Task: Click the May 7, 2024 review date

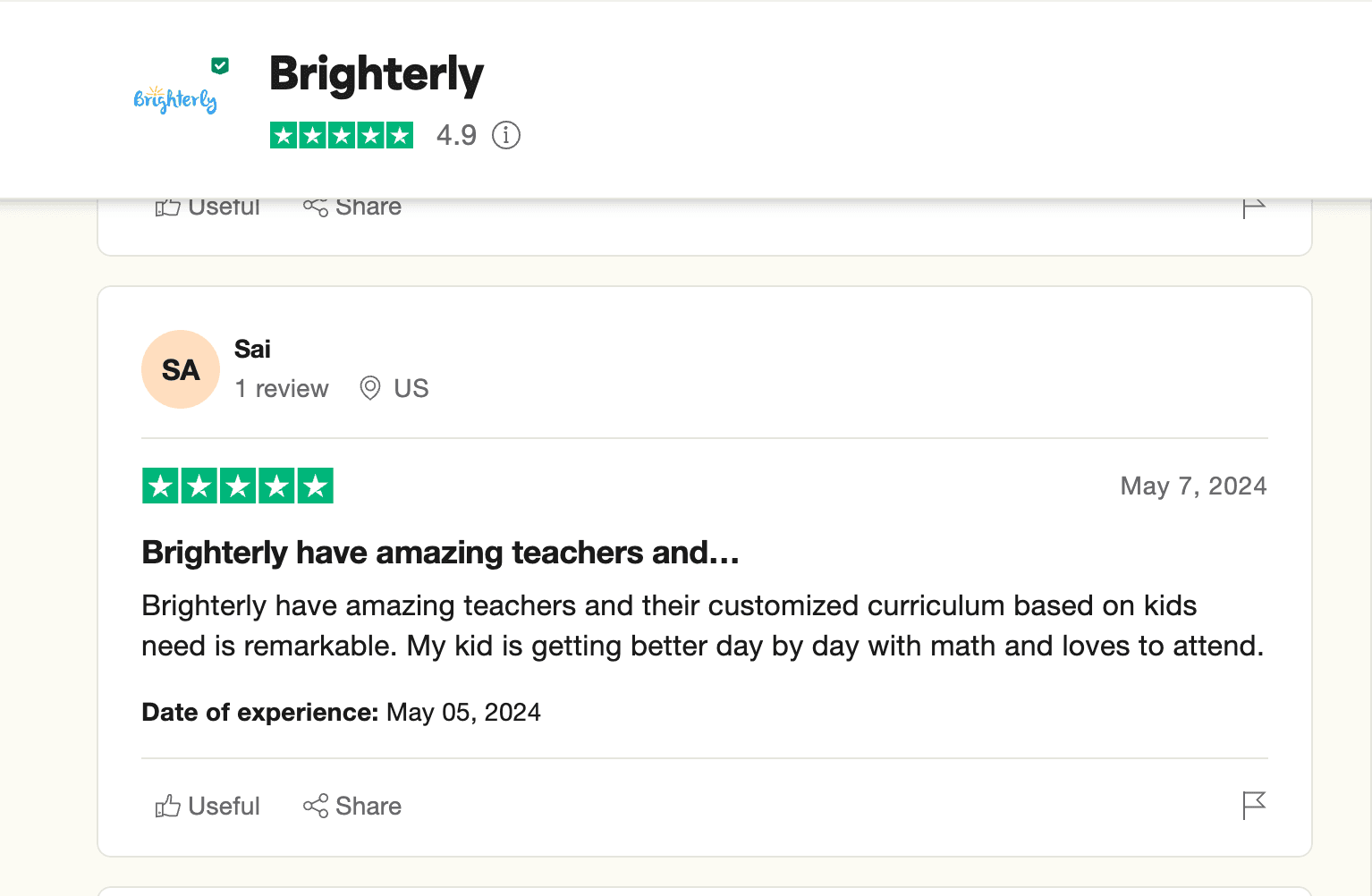Action: pyautogui.click(x=1193, y=486)
